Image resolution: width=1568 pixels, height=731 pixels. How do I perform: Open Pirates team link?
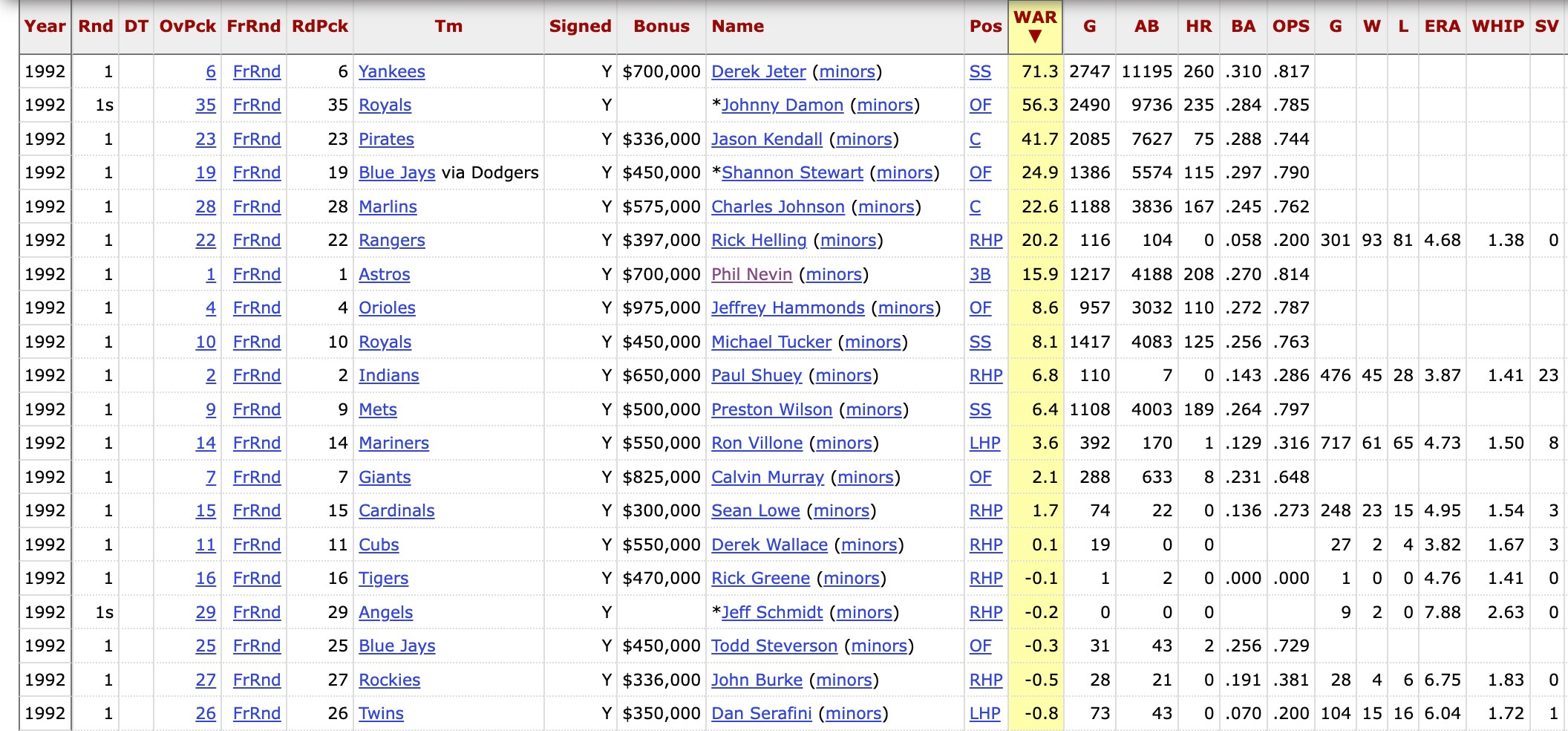point(386,140)
